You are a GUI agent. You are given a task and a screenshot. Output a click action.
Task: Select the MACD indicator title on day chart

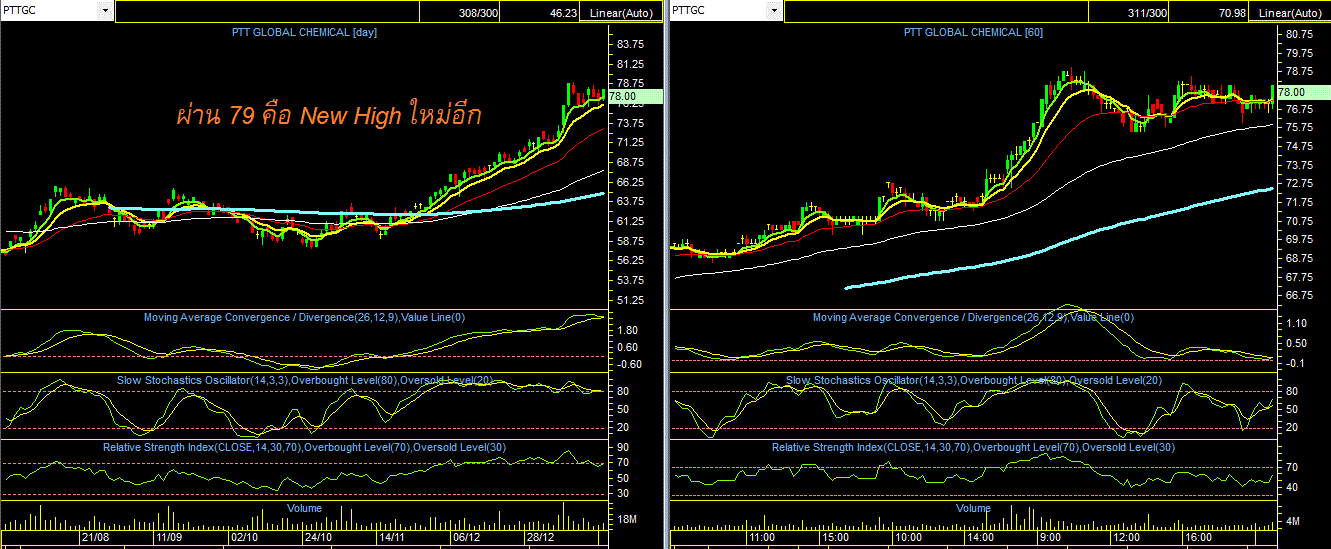304,317
